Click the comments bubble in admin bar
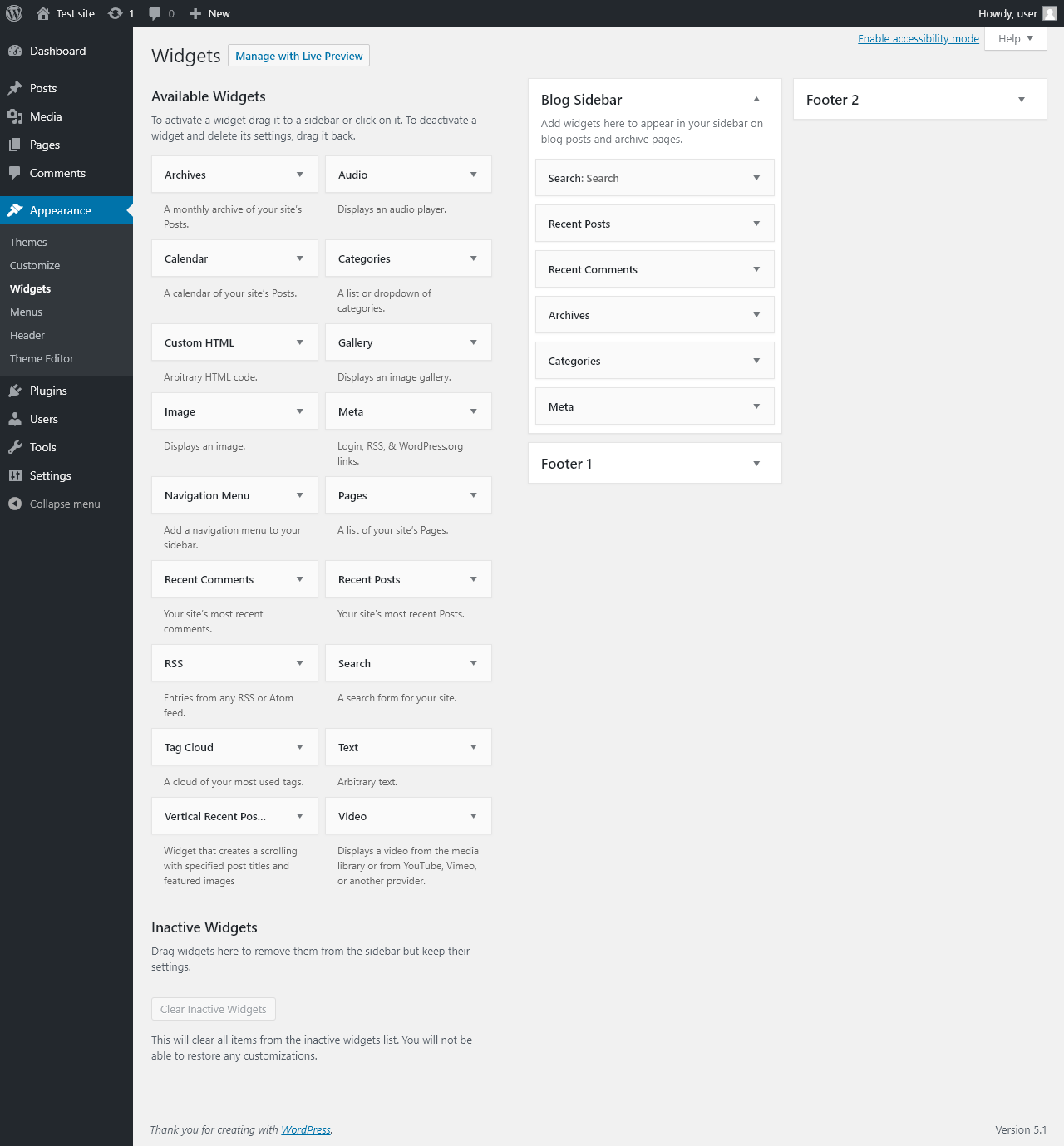1064x1146 pixels. tap(155, 13)
